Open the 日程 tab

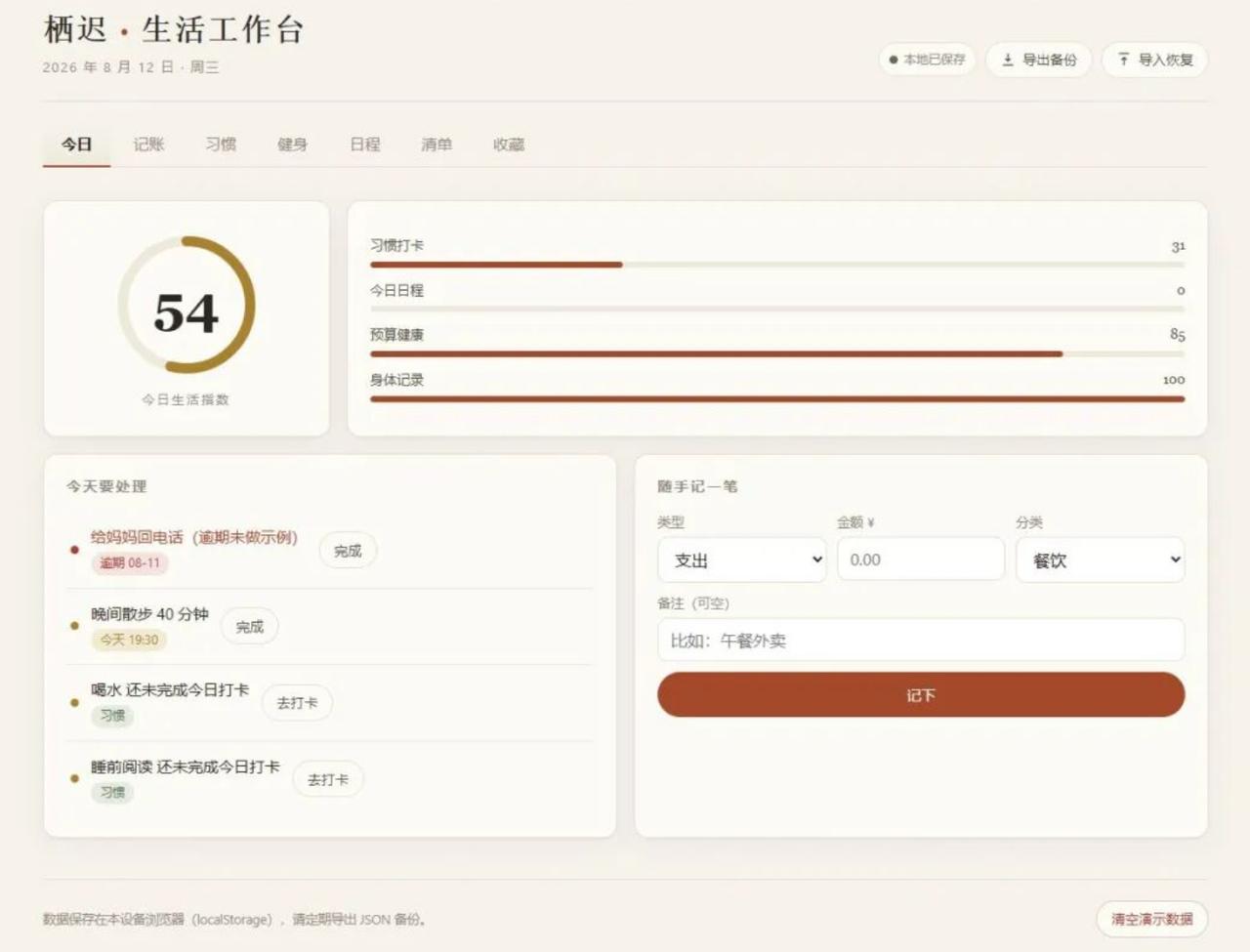pyautogui.click(x=364, y=145)
